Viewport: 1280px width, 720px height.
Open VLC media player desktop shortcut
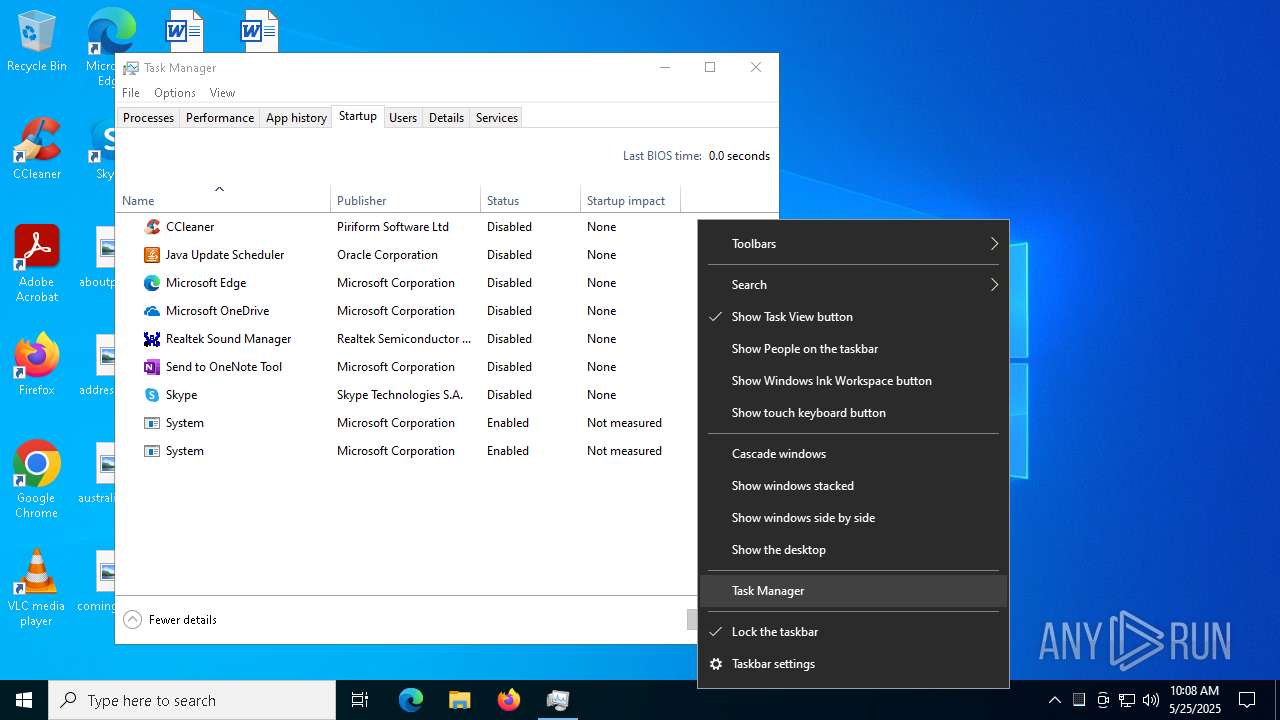point(37,588)
